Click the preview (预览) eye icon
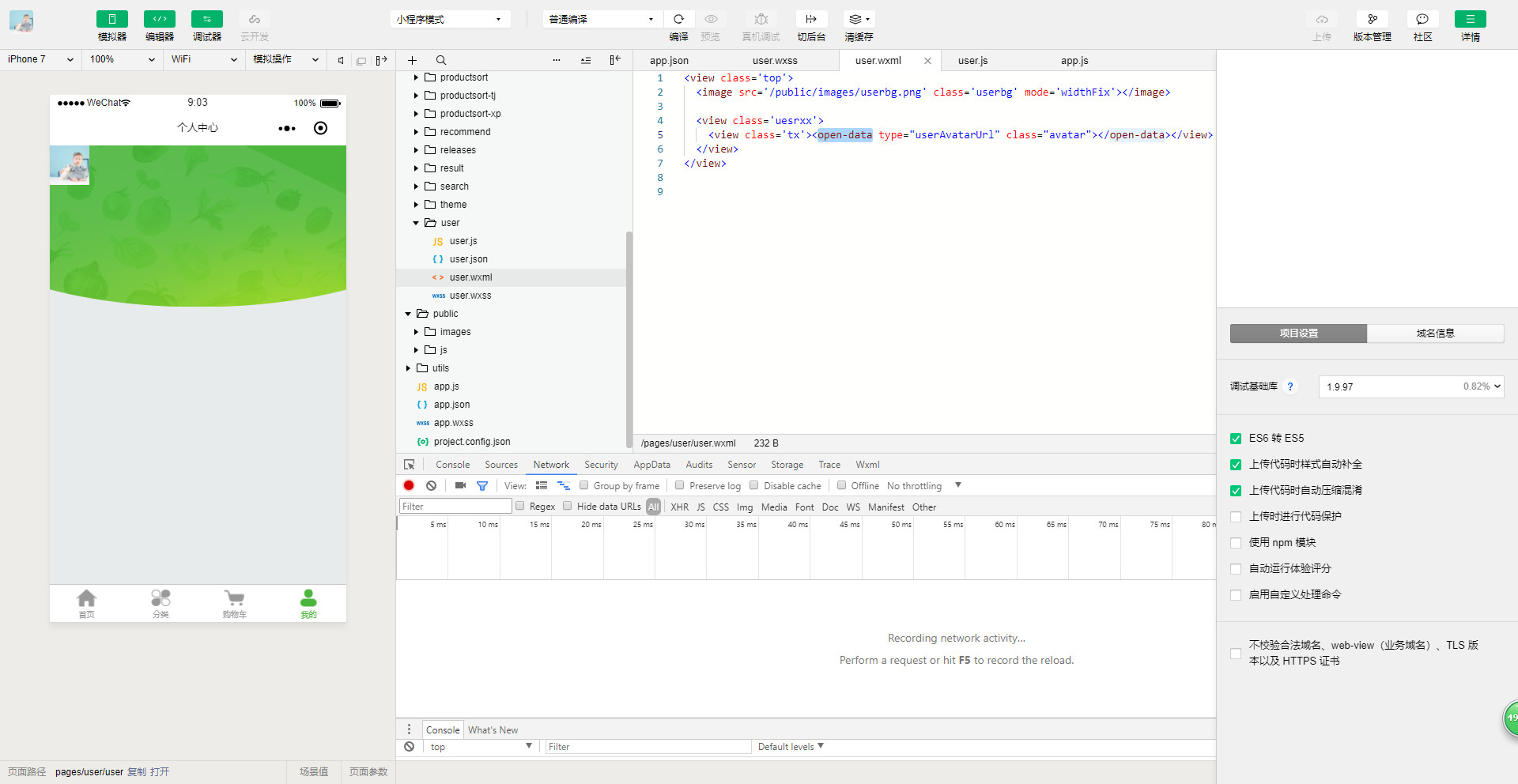The height and width of the screenshot is (784, 1518). coord(711,19)
